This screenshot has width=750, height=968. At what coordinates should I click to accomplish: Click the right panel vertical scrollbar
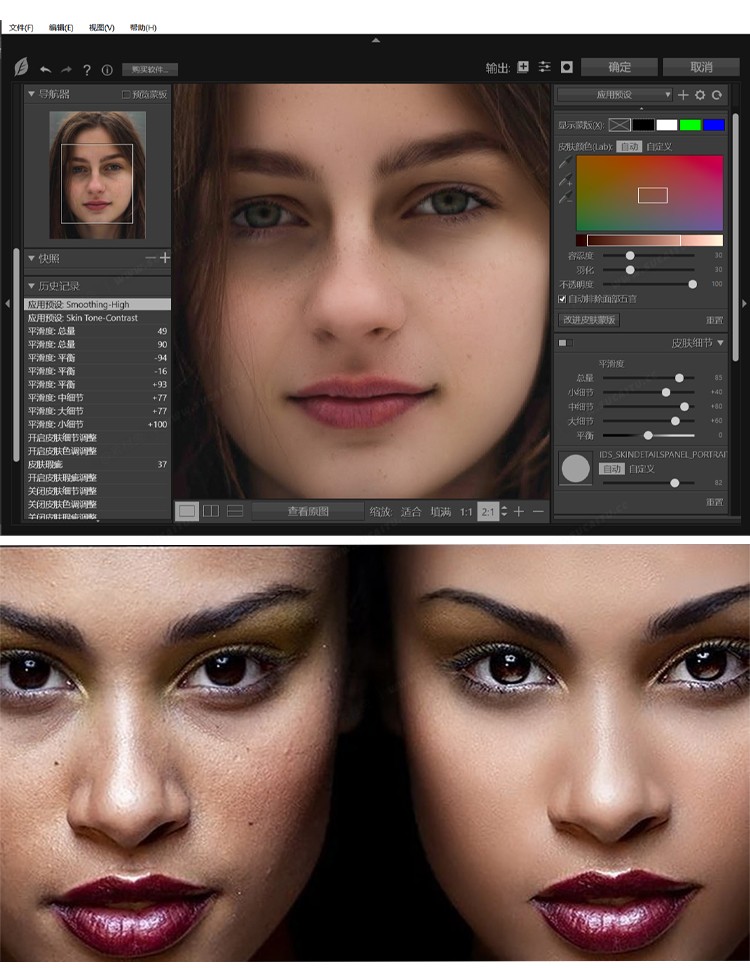coord(735,236)
